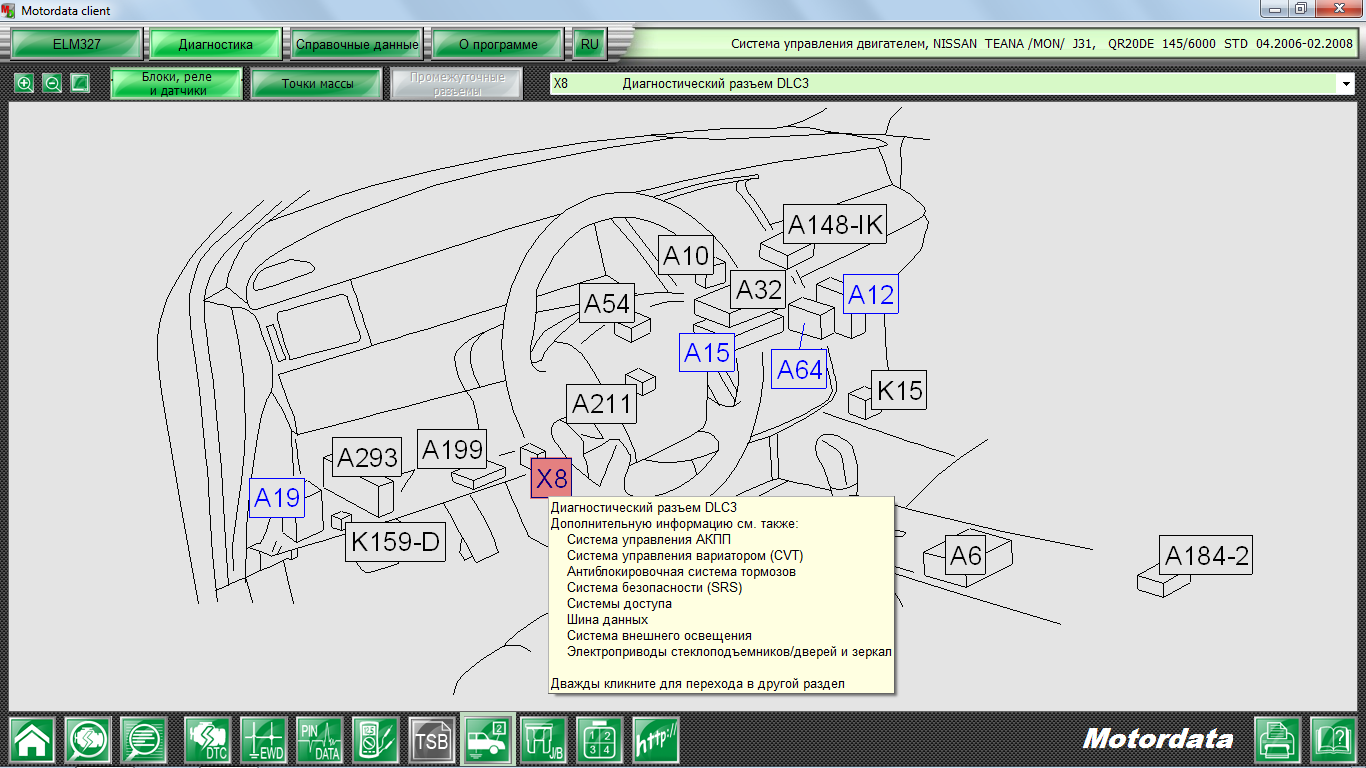
Task: Select component A10 on diagram
Action: click(685, 256)
